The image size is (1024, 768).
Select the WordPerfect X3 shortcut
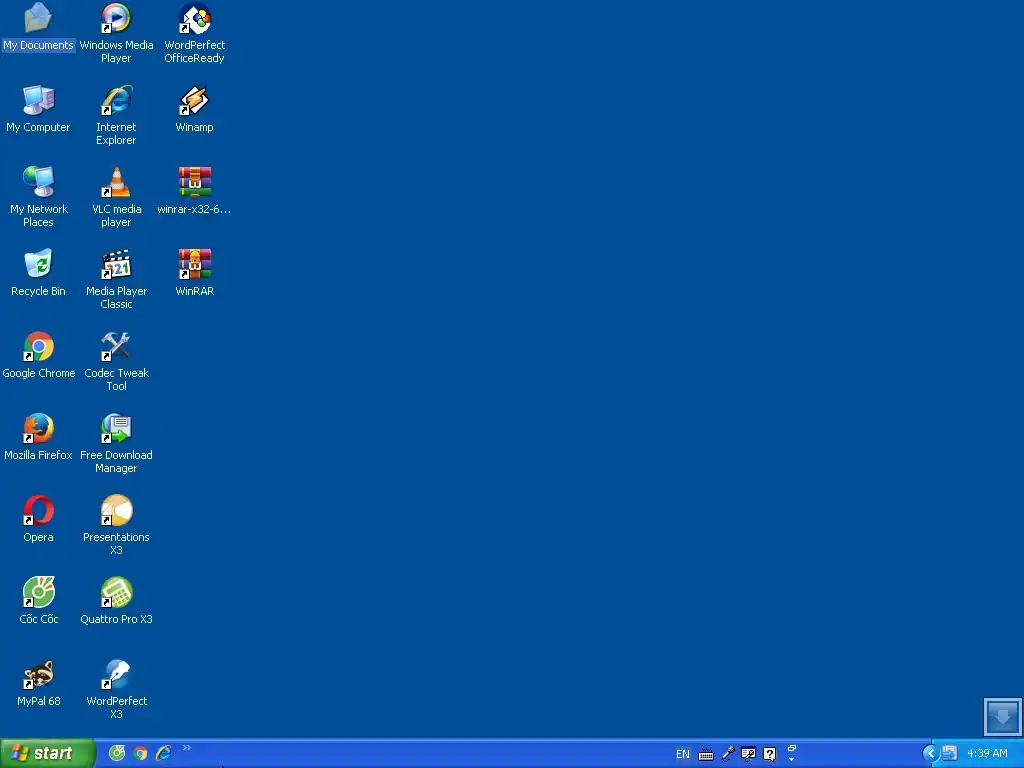116,689
